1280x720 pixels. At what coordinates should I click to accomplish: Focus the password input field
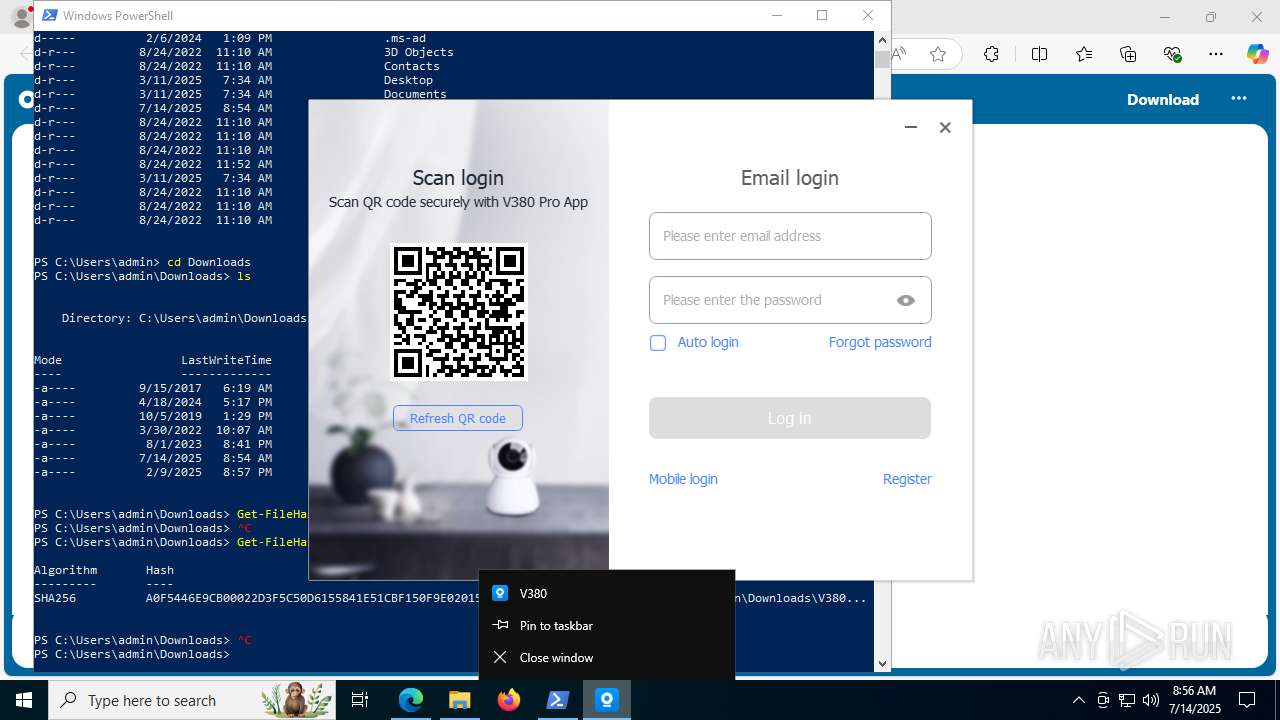point(790,300)
